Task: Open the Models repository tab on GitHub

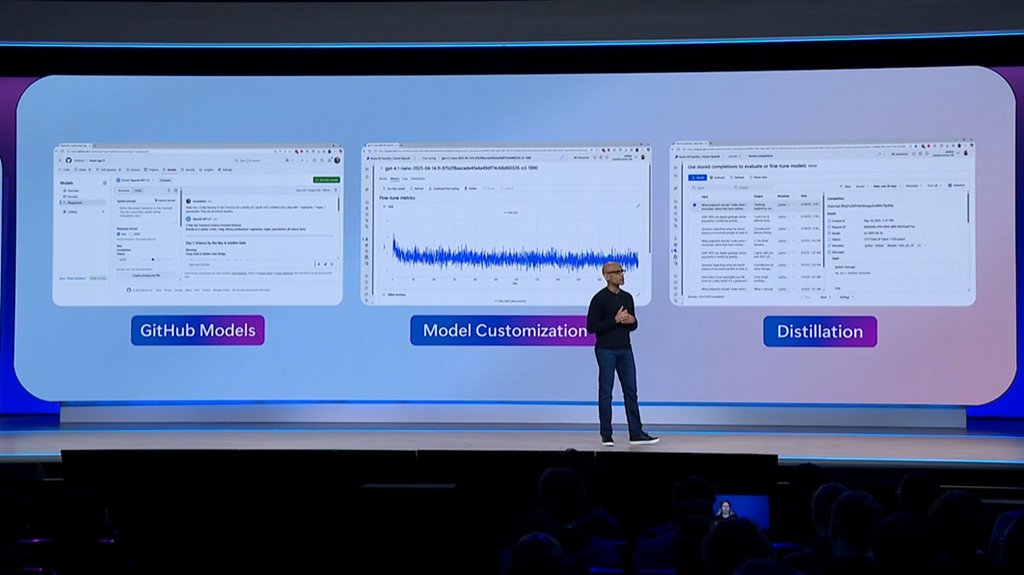Action: click(x=170, y=170)
